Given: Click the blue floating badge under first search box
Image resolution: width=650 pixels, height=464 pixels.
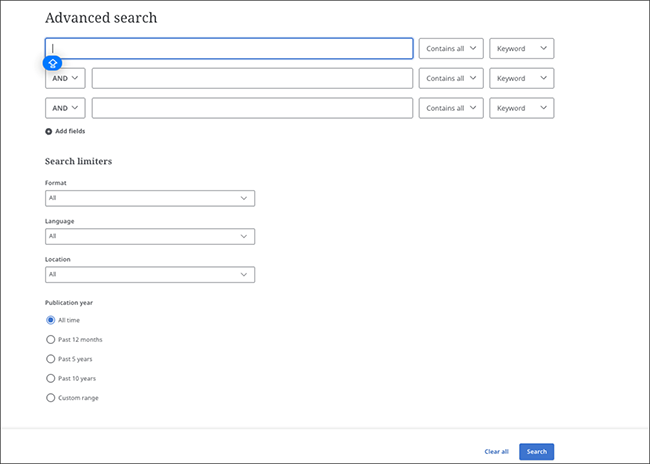Looking at the screenshot, I should (53, 63).
